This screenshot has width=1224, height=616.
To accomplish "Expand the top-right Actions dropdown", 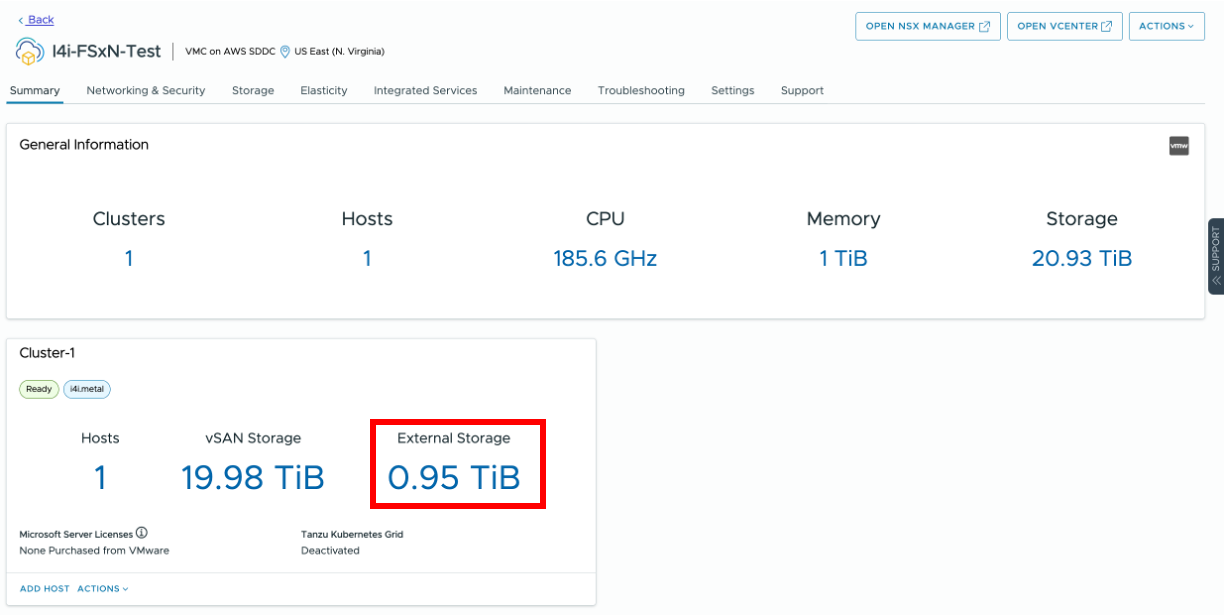I will click(1166, 27).
